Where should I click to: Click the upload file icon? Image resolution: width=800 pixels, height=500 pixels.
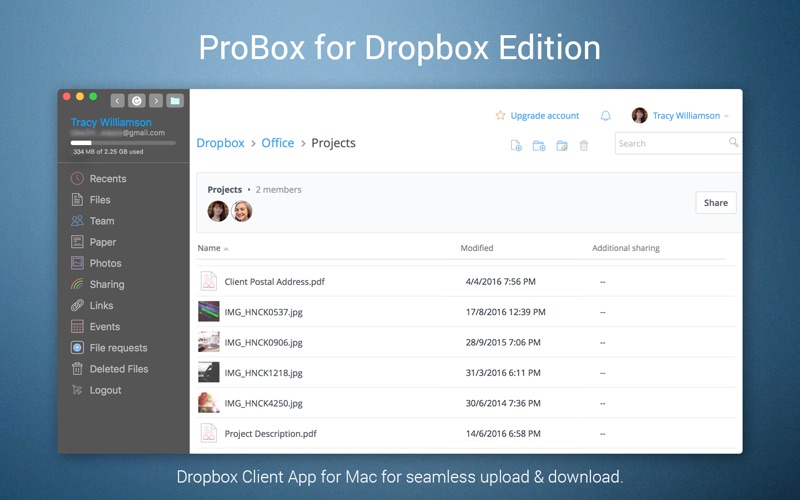click(x=516, y=145)
